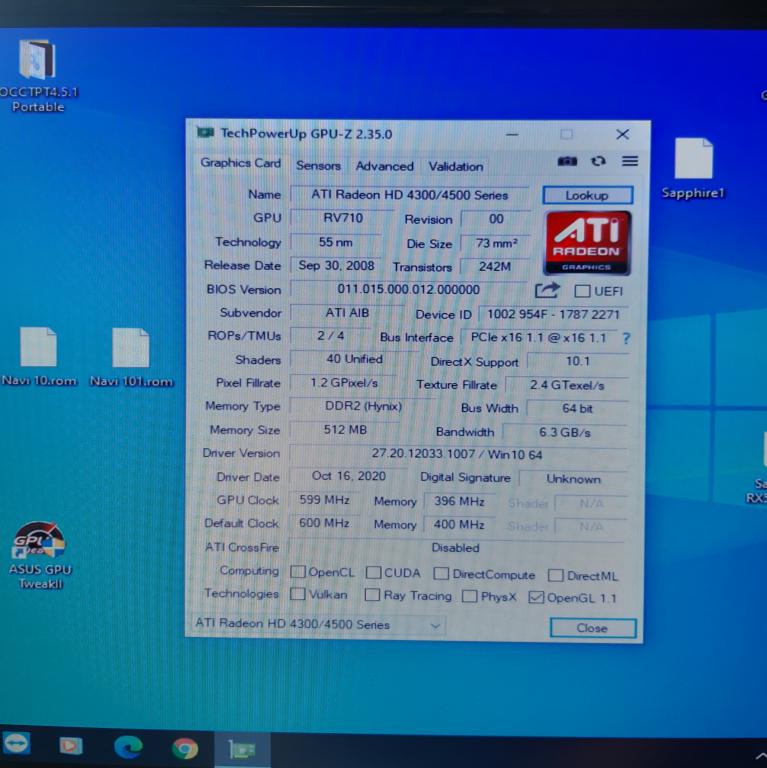Screen dimensions: 767x768
Task: Click the 40 Unified shaders value
Action: (354, 359)
